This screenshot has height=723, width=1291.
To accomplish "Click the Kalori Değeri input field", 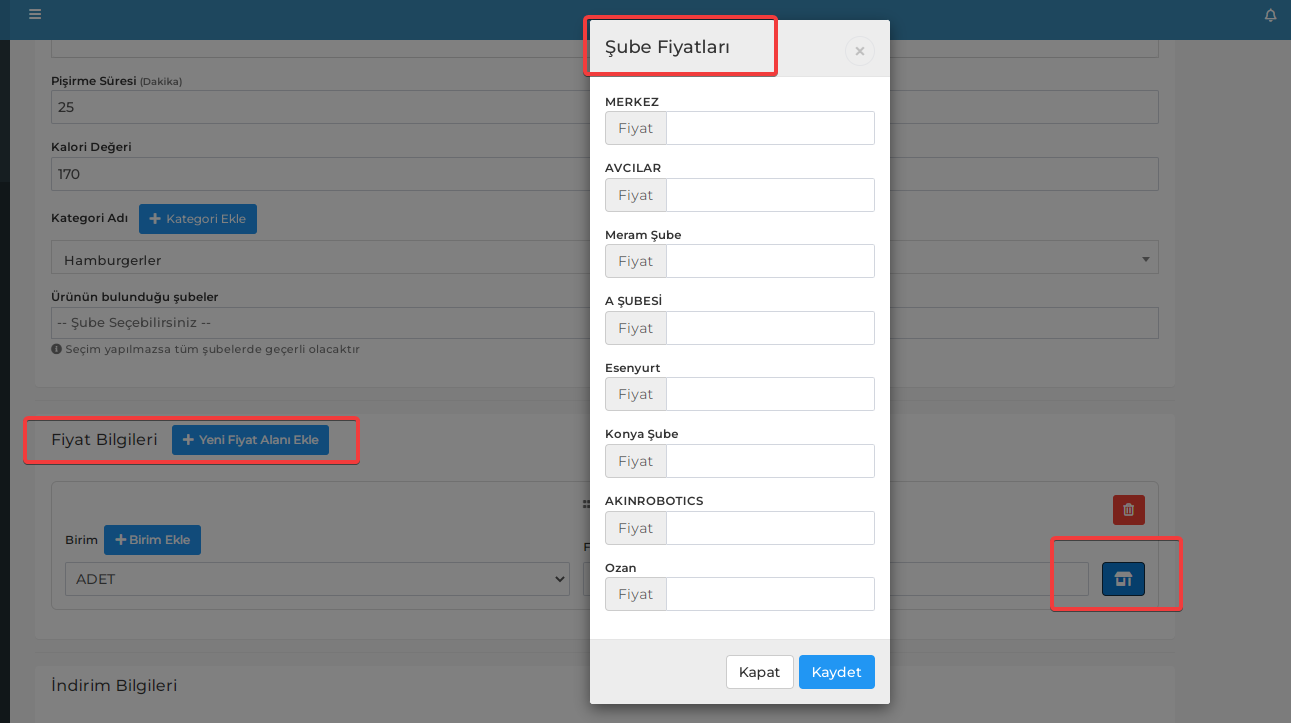I will pos(605,174).
